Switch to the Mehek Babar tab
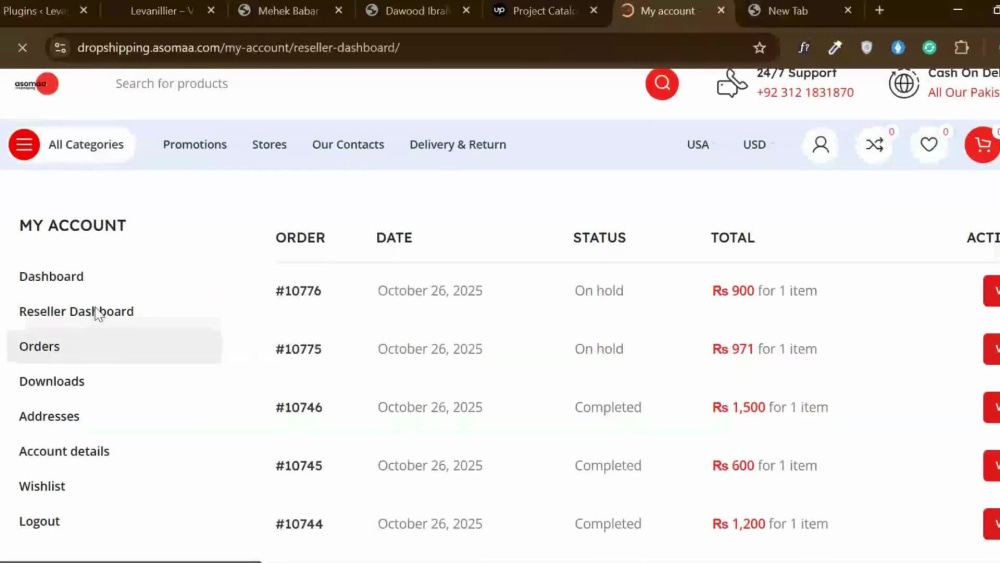1000x563 pixels. coord(288,10)
